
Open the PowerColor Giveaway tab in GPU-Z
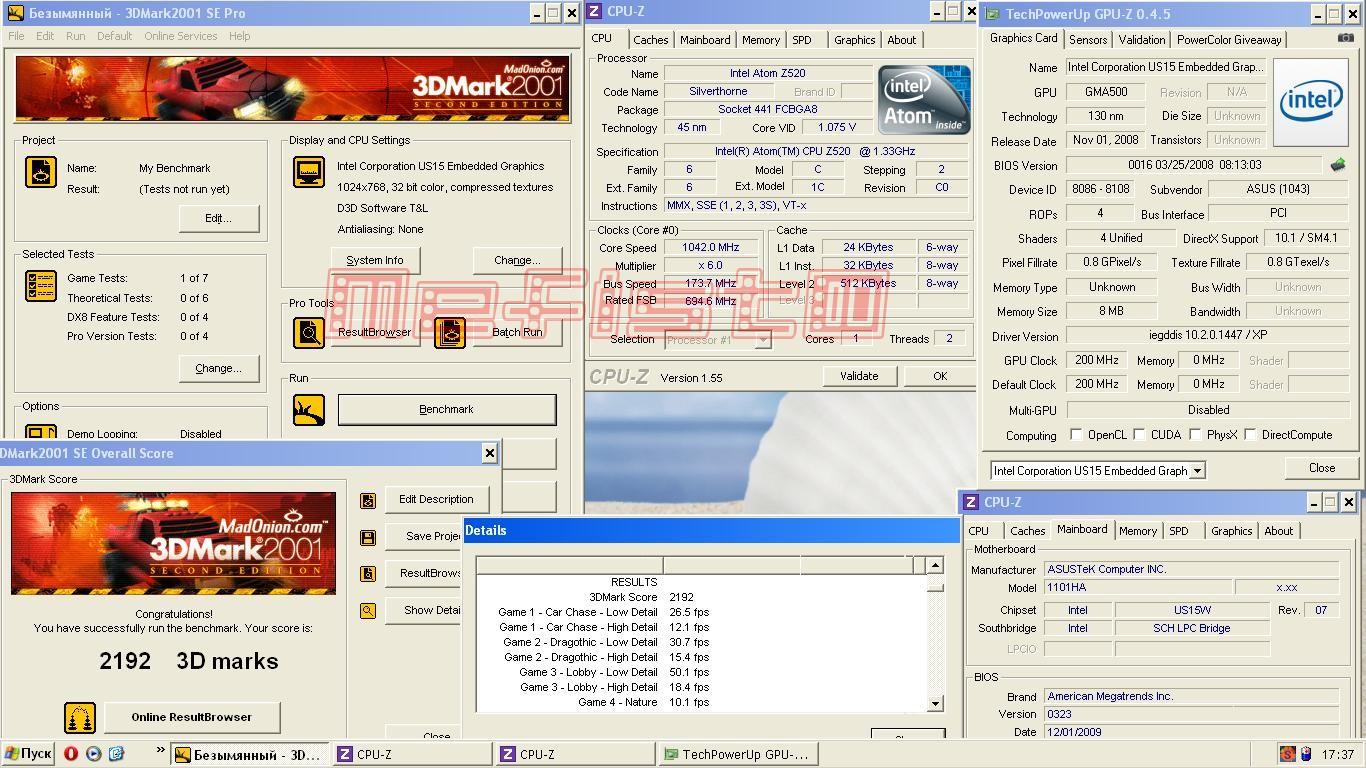1229,40
